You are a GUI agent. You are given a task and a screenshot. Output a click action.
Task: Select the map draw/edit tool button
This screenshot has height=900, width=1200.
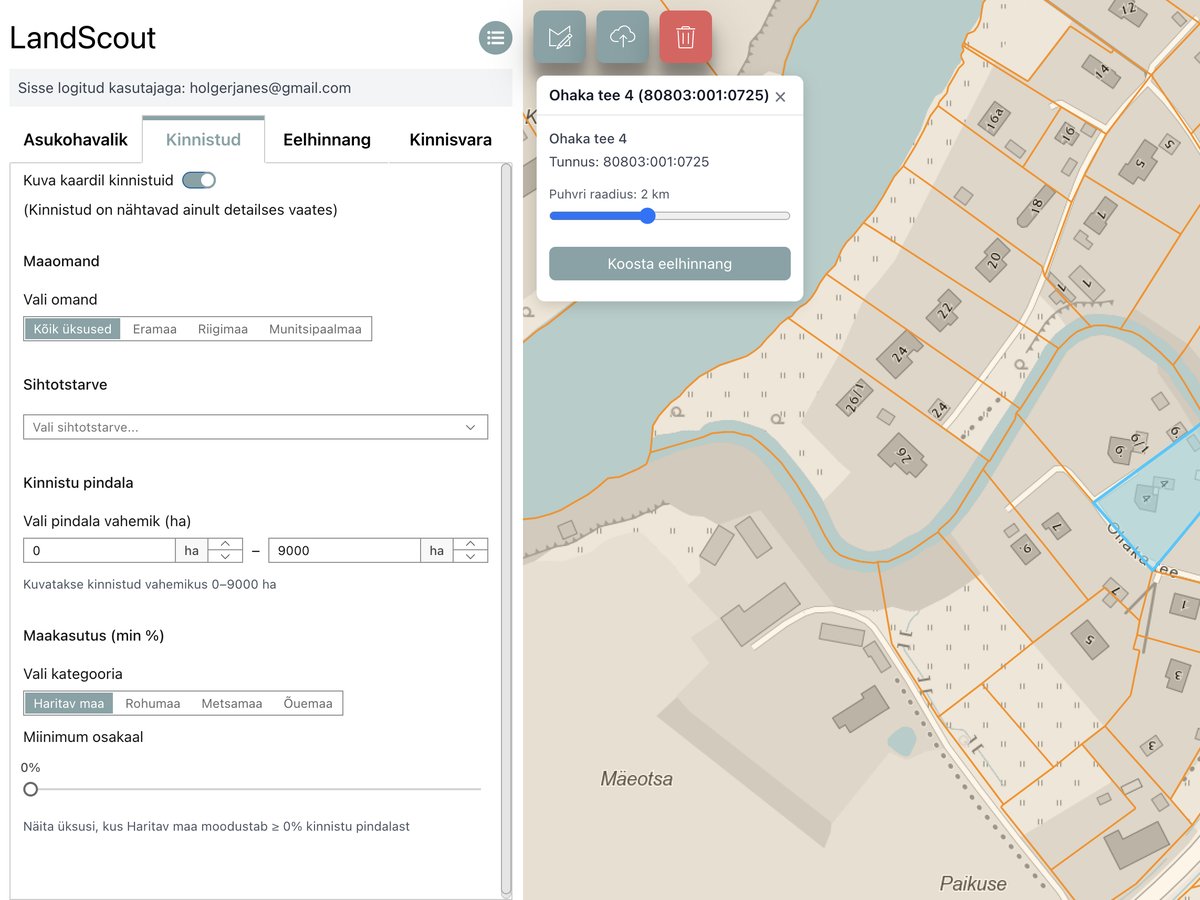coord(559,37)
